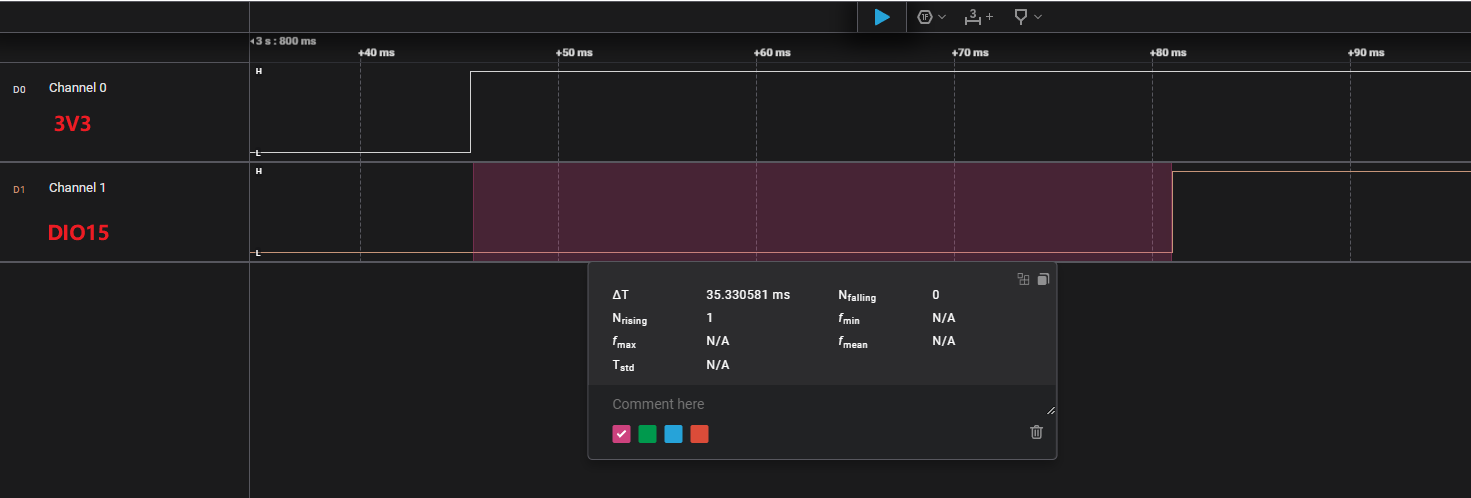
Task: Open the timing marker dropdown in toolbar
Action: [x=1028, y=17]
